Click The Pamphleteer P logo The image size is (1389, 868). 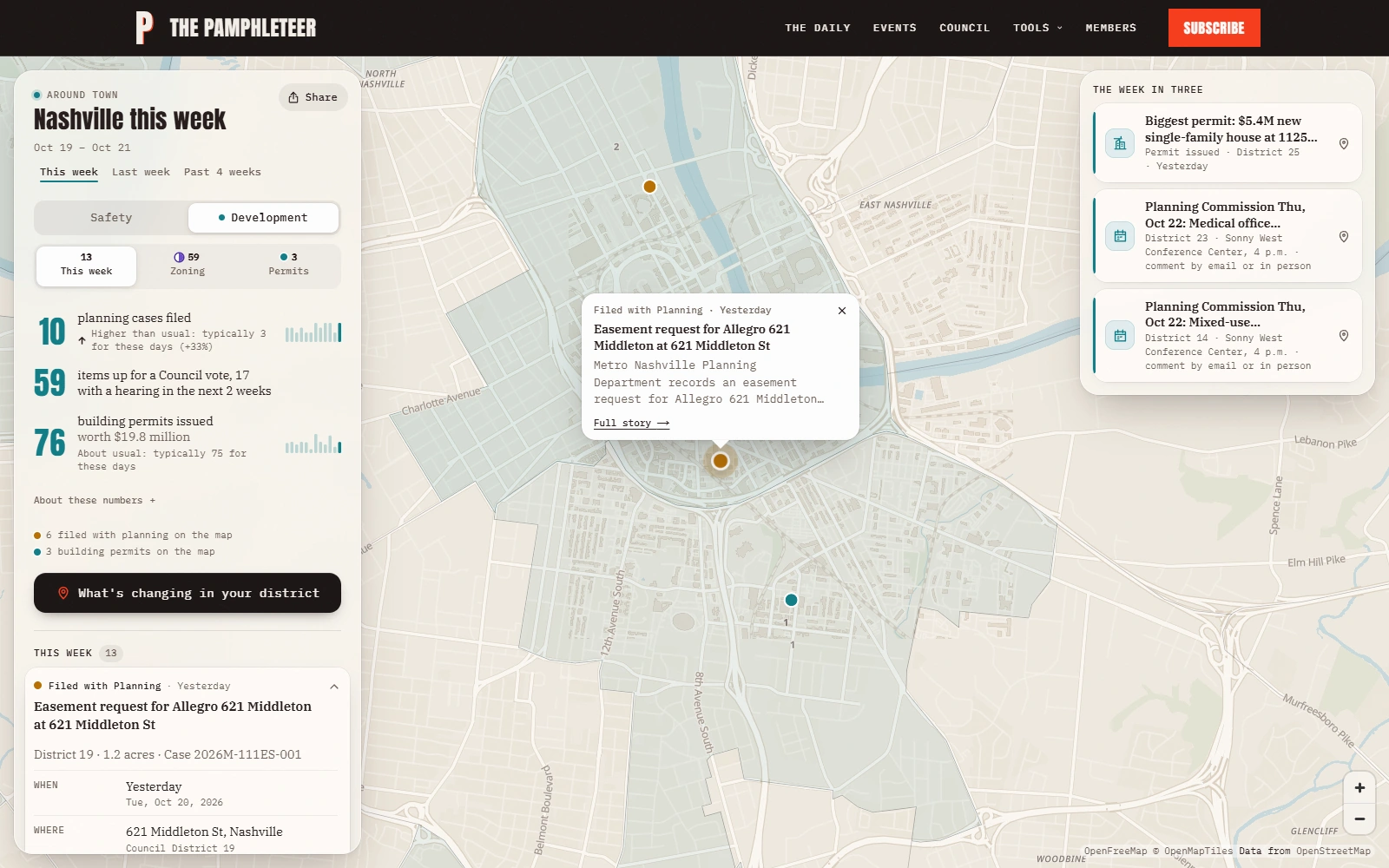(144, 28)
